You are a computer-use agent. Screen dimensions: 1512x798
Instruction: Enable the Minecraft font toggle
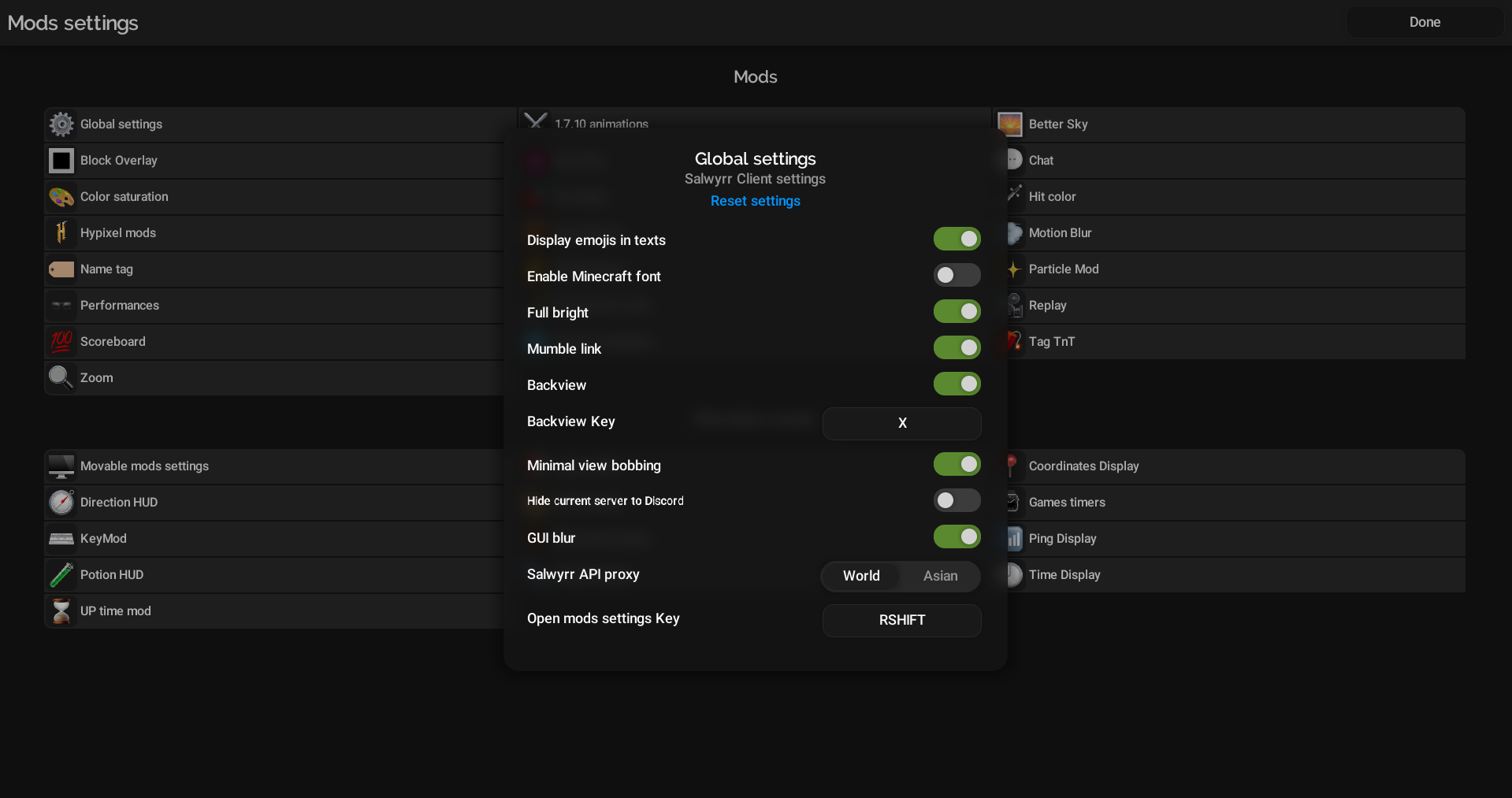[x=957, y=276]
